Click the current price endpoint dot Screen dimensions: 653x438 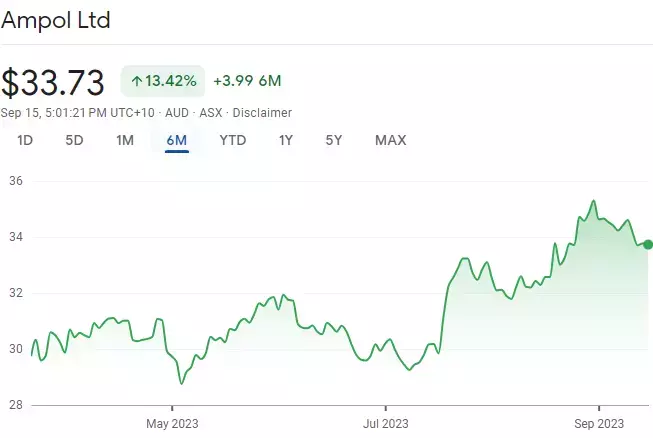click(x=648, y=245)
